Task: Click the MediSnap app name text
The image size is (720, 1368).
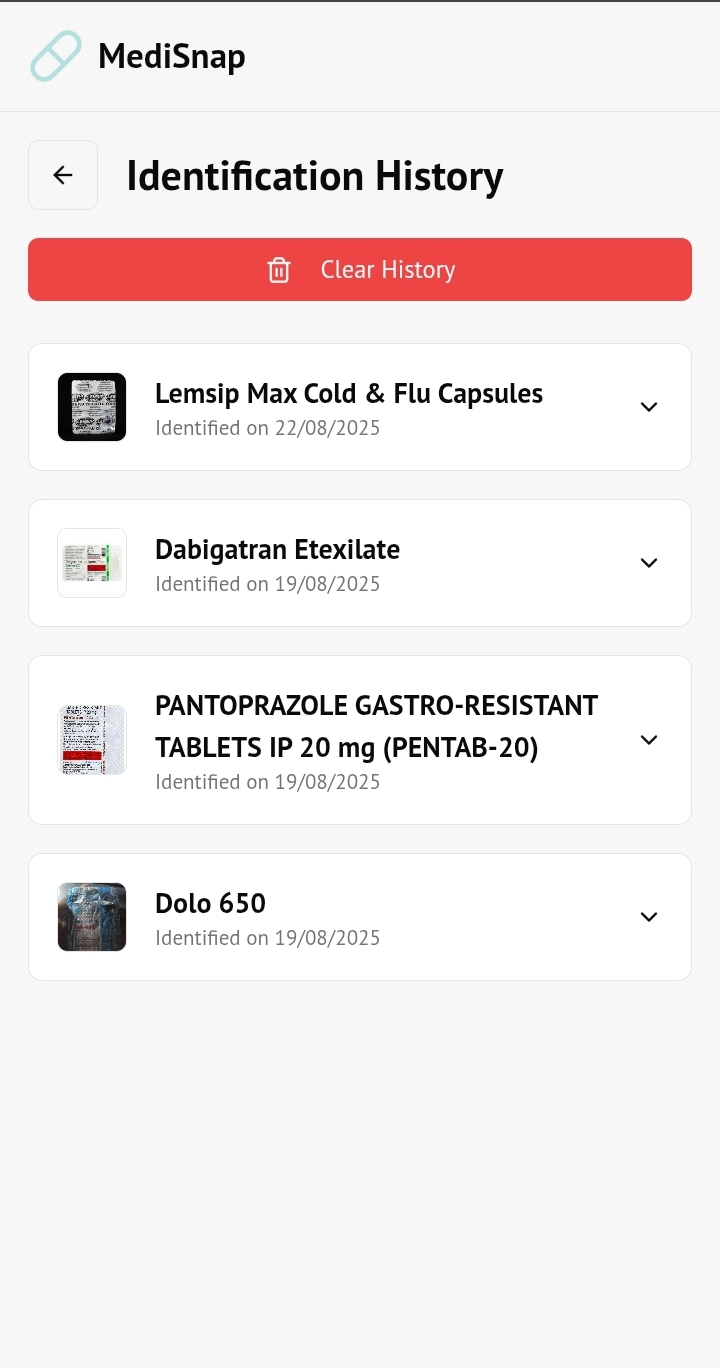Action: [172, 56]
